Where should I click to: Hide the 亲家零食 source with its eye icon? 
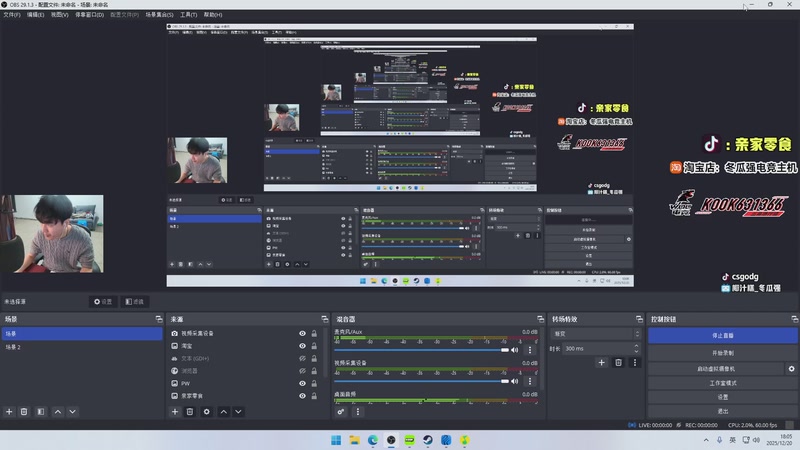(303, 396)
